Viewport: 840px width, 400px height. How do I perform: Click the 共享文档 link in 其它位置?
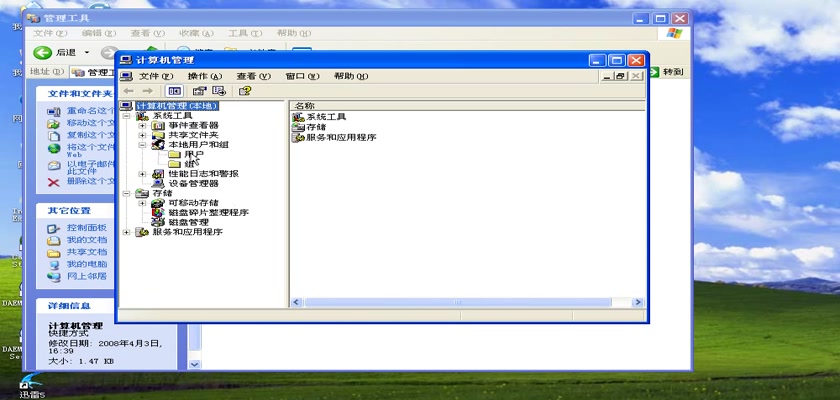pyautogui.click(x=87, y=252)
